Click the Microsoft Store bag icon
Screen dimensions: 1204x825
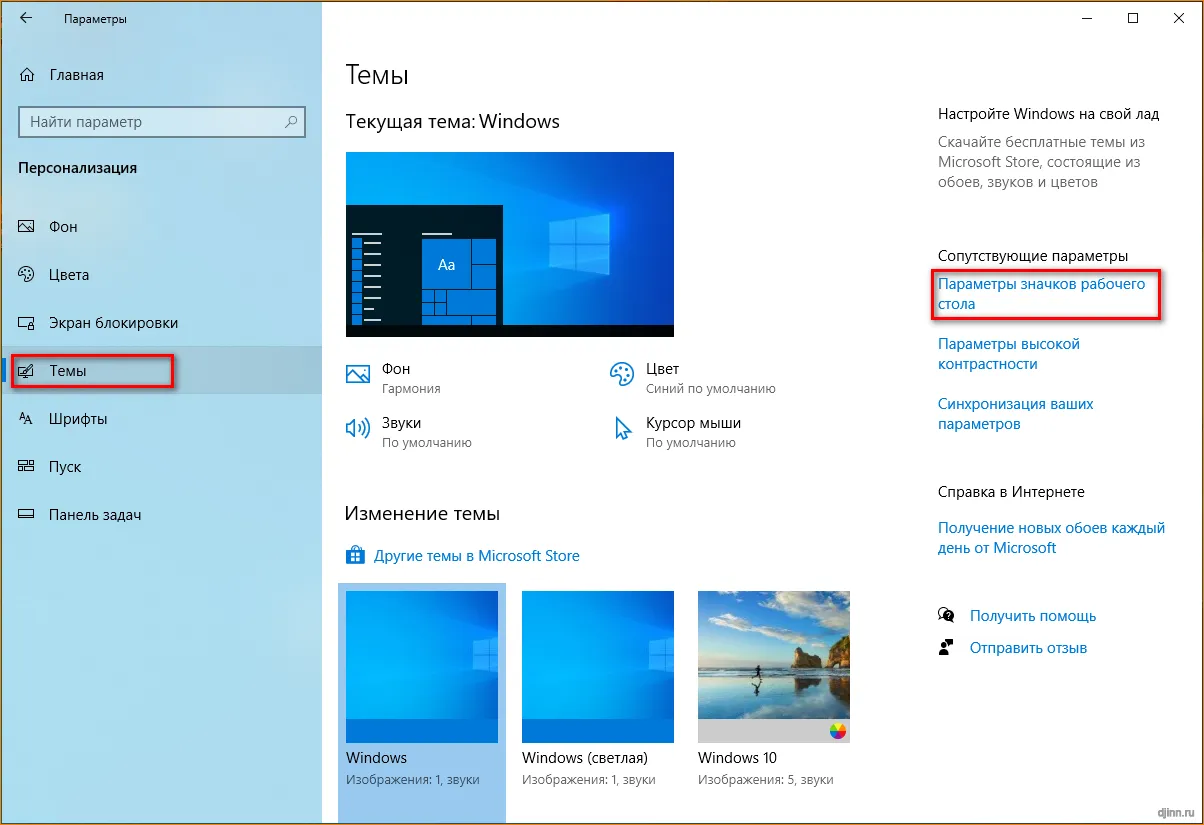(354, 555)
